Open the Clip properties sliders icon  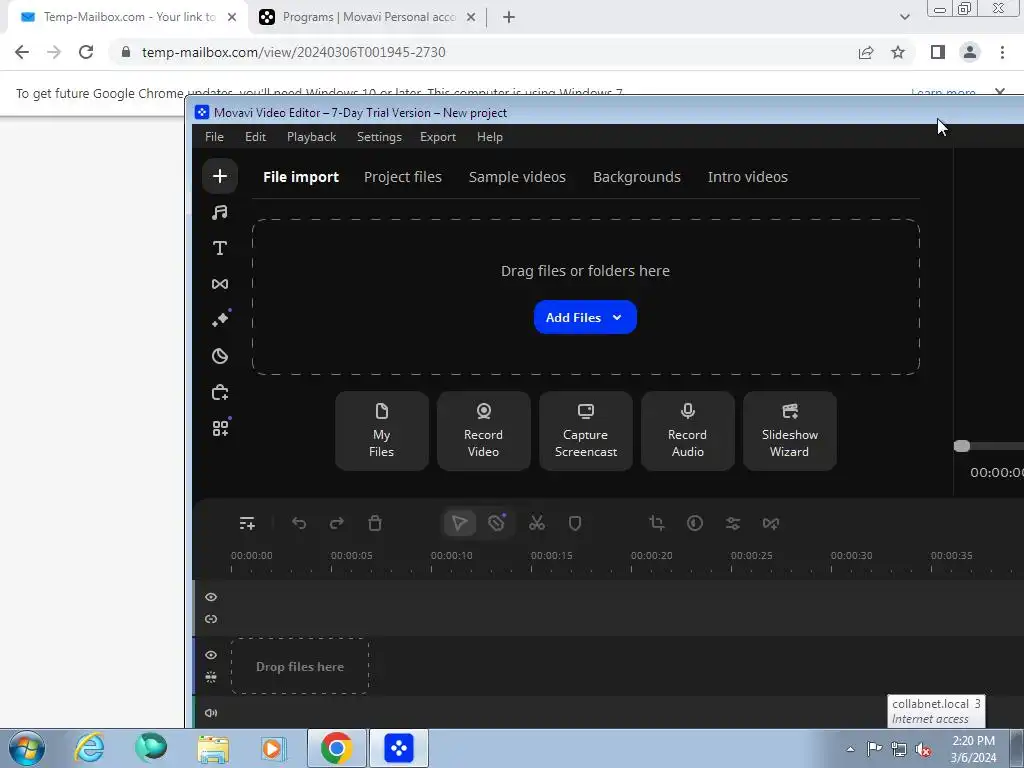[733, 523]
